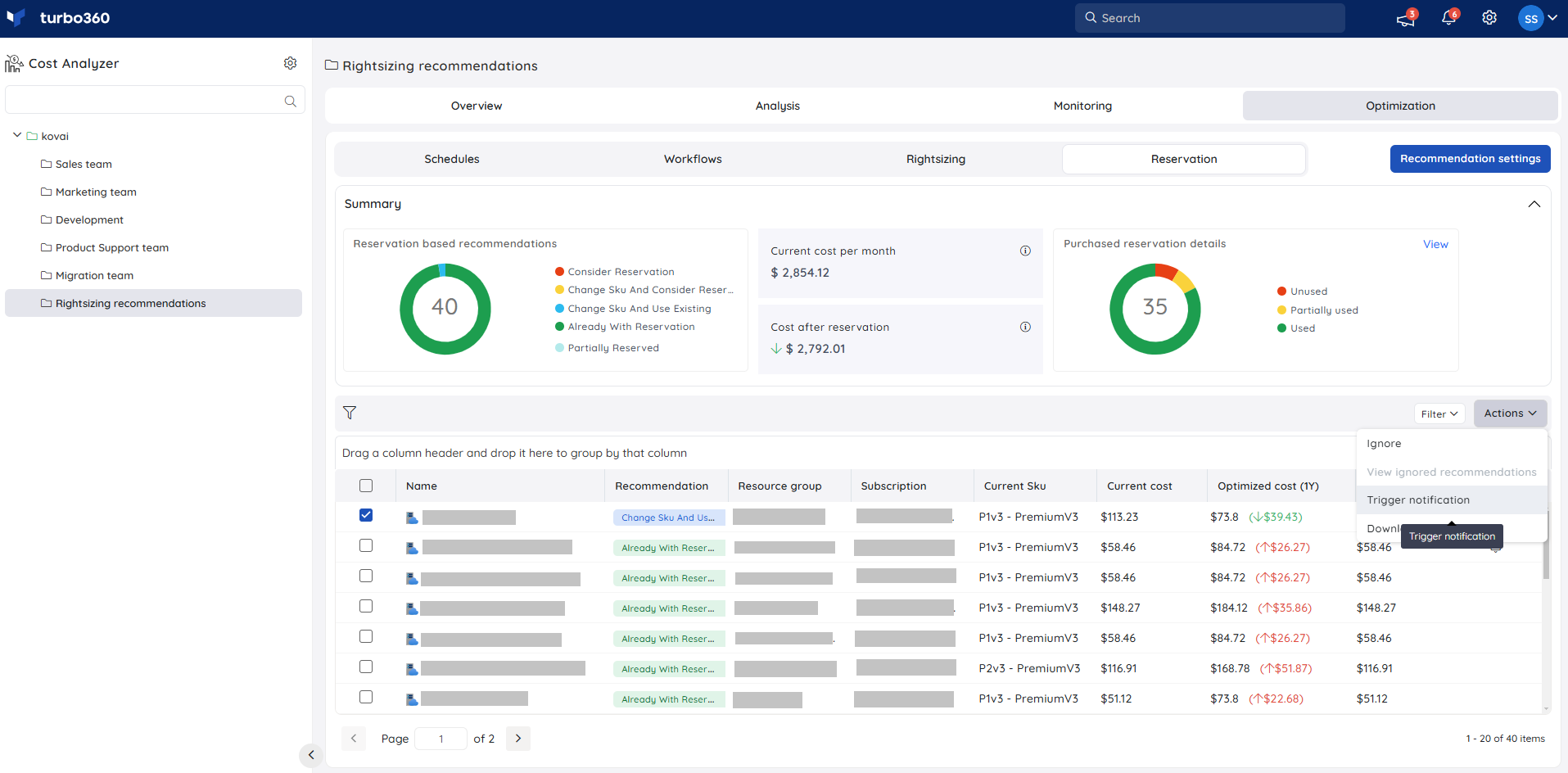Click the Partially used yellow legend dot
This screenshot has width=1568, height=773.
[x=1282, y=310]
